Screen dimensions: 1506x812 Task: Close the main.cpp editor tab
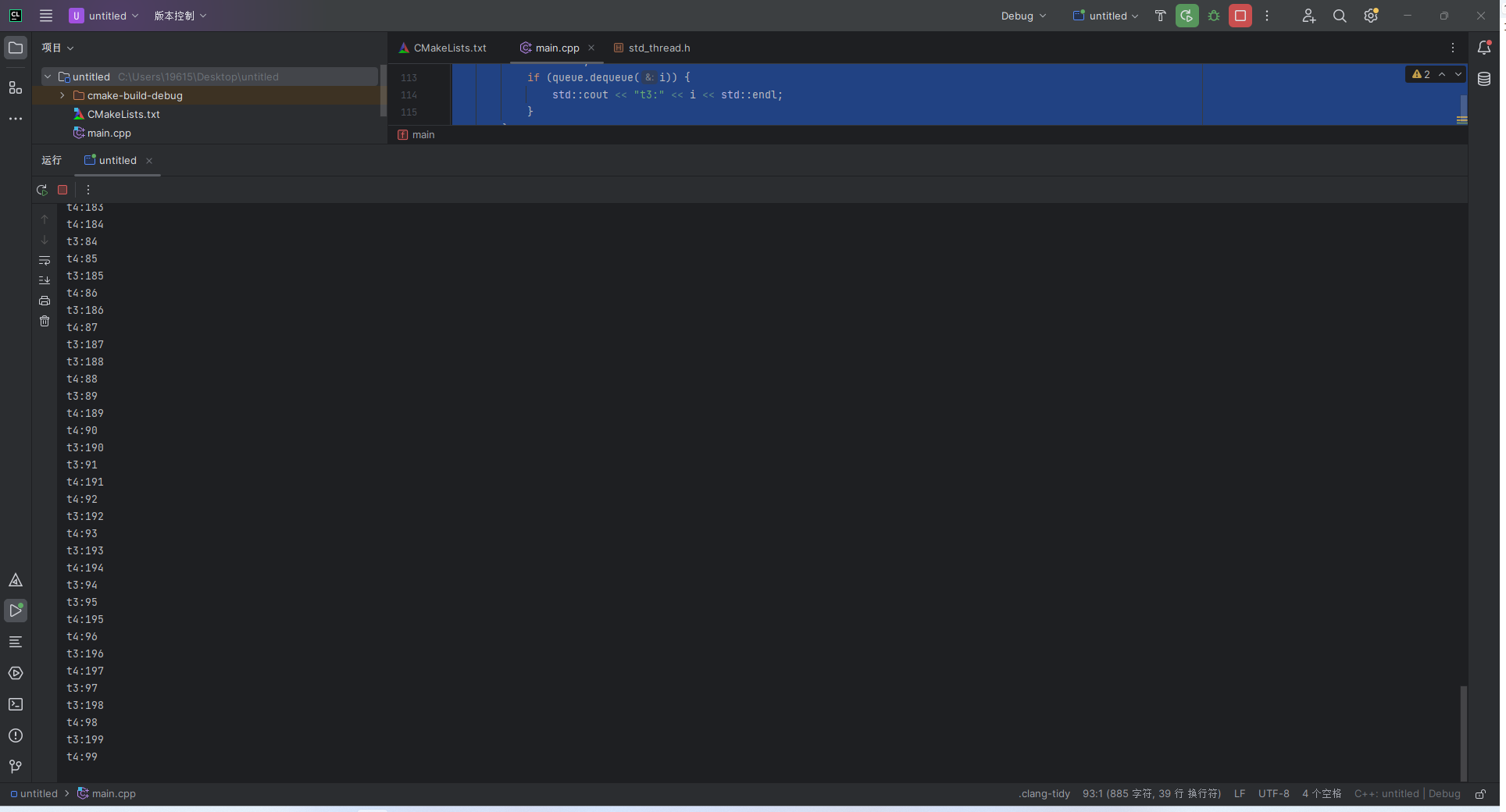coord(591,48)
